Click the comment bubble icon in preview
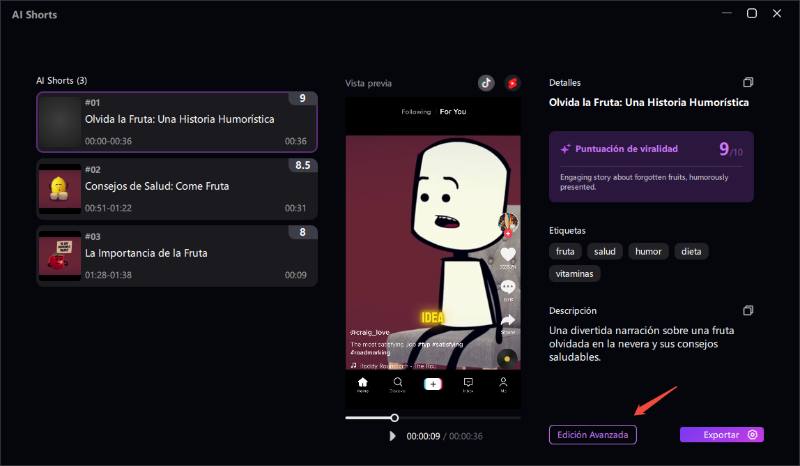800x466 pixels. [508, 287]
